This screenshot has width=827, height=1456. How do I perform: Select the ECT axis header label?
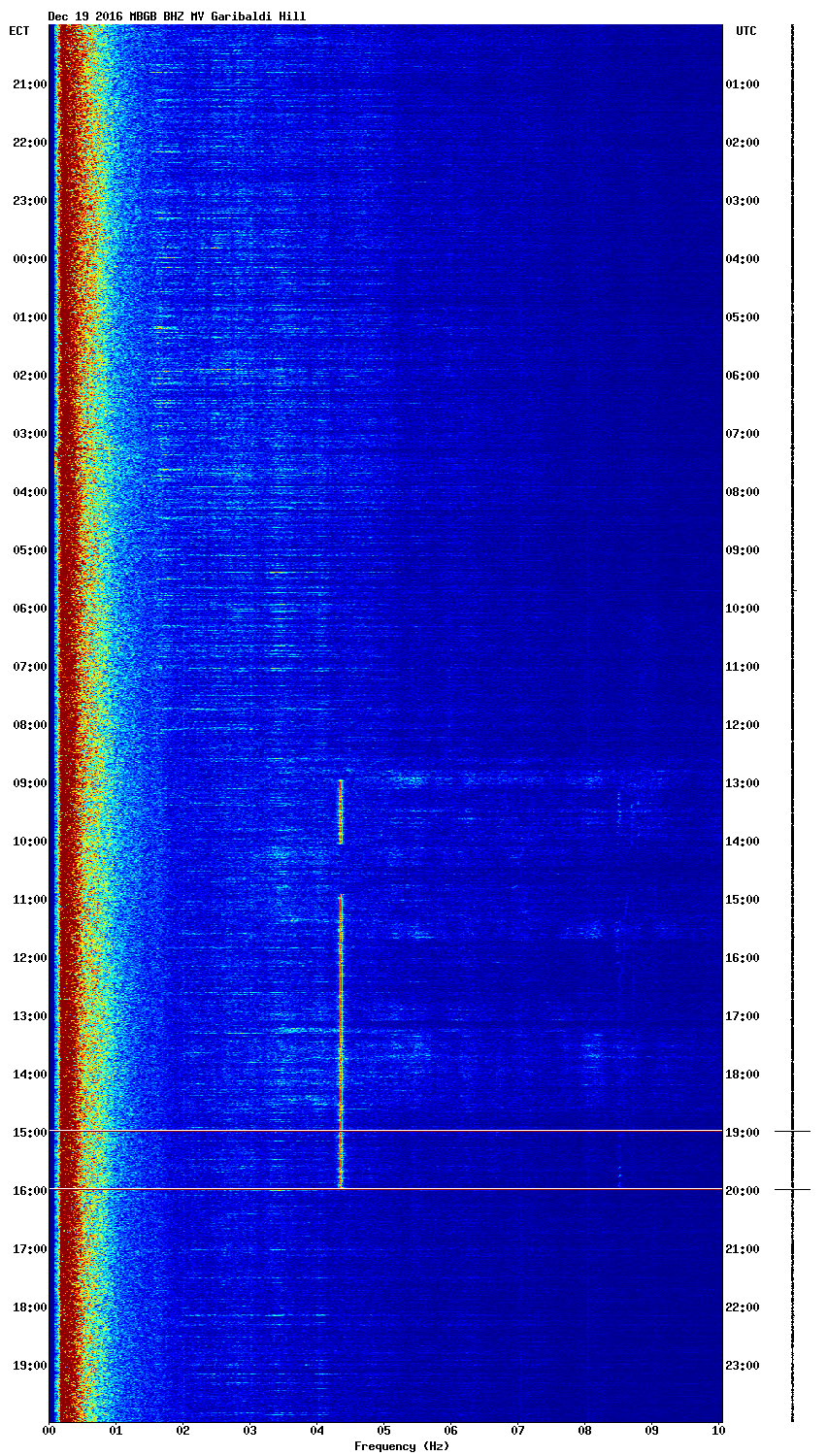[x=19, y=31]
